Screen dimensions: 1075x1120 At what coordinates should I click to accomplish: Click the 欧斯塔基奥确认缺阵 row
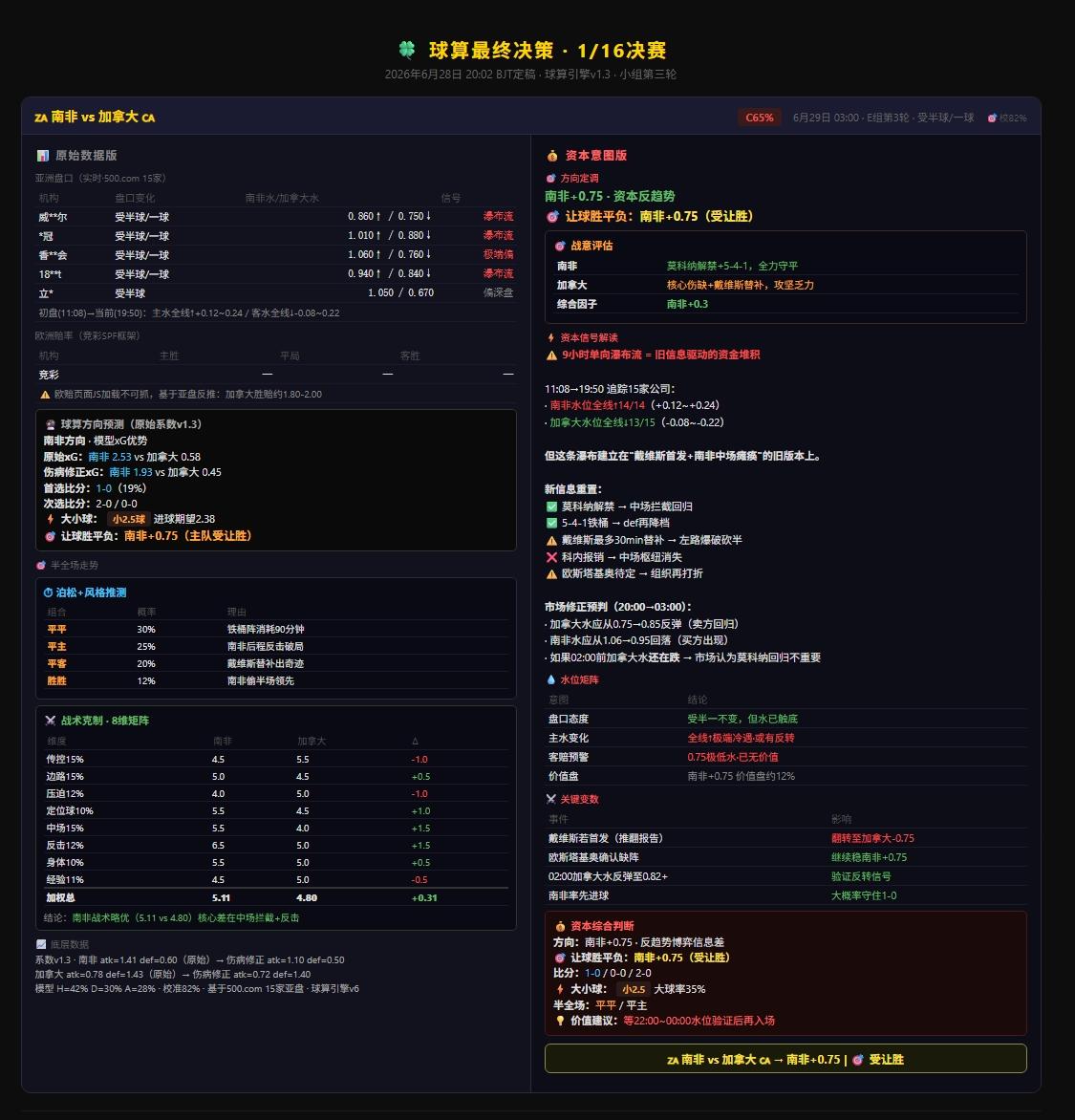tap(785, 857)
